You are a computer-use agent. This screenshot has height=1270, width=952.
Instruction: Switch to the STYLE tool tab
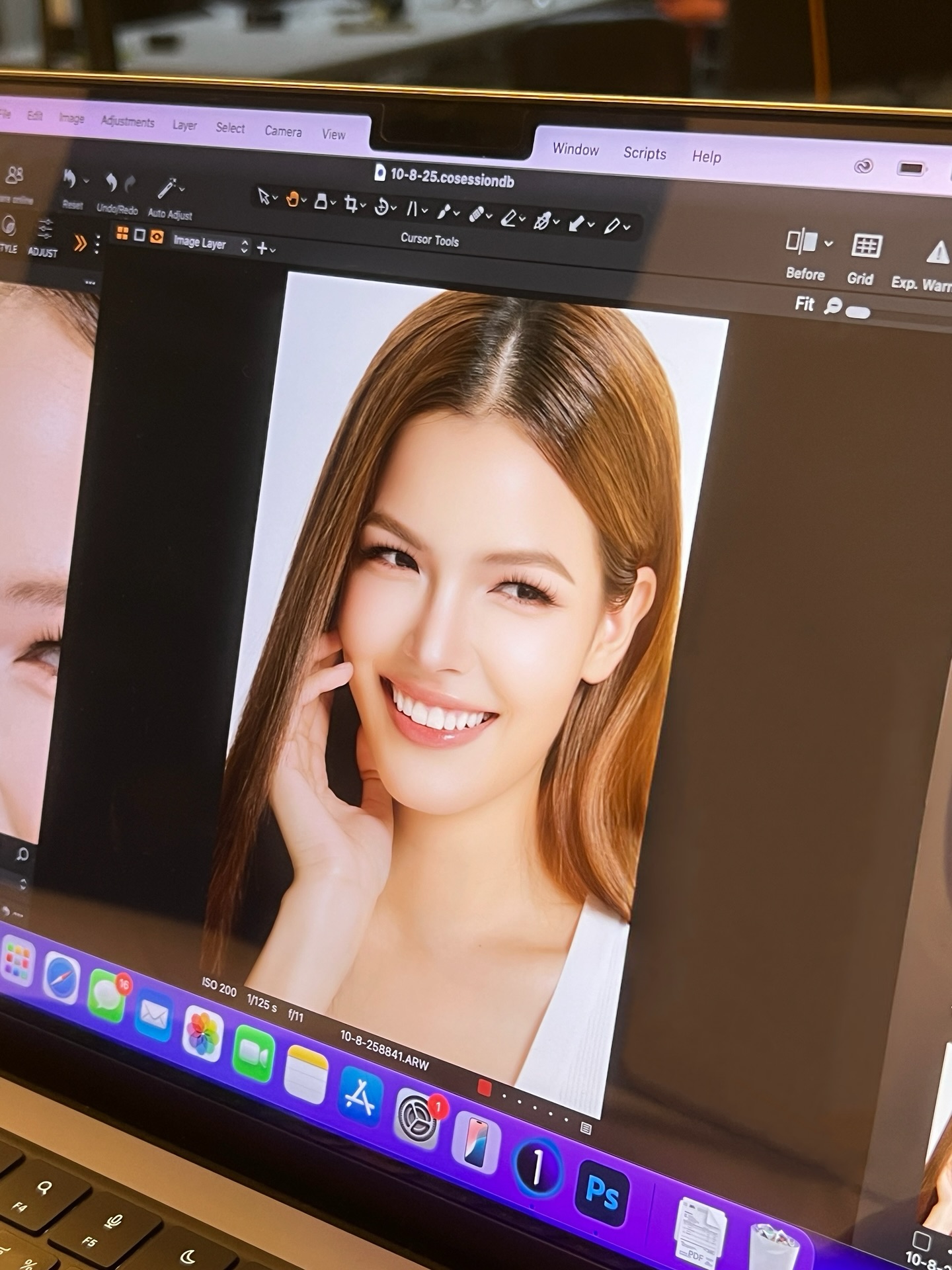pos(8,235)
